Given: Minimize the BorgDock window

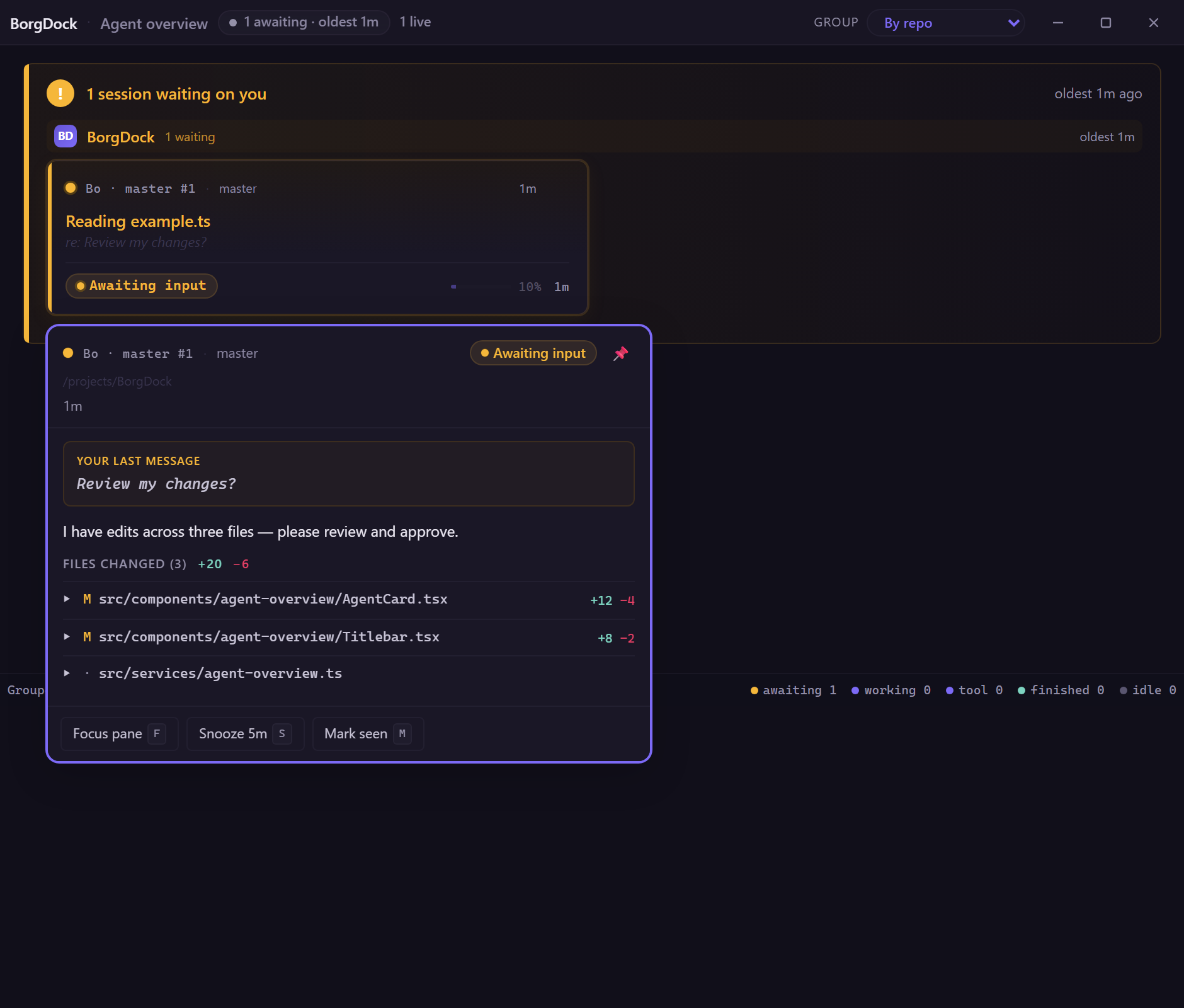Looking at the screenshot, I should (x=1058, y=23).
